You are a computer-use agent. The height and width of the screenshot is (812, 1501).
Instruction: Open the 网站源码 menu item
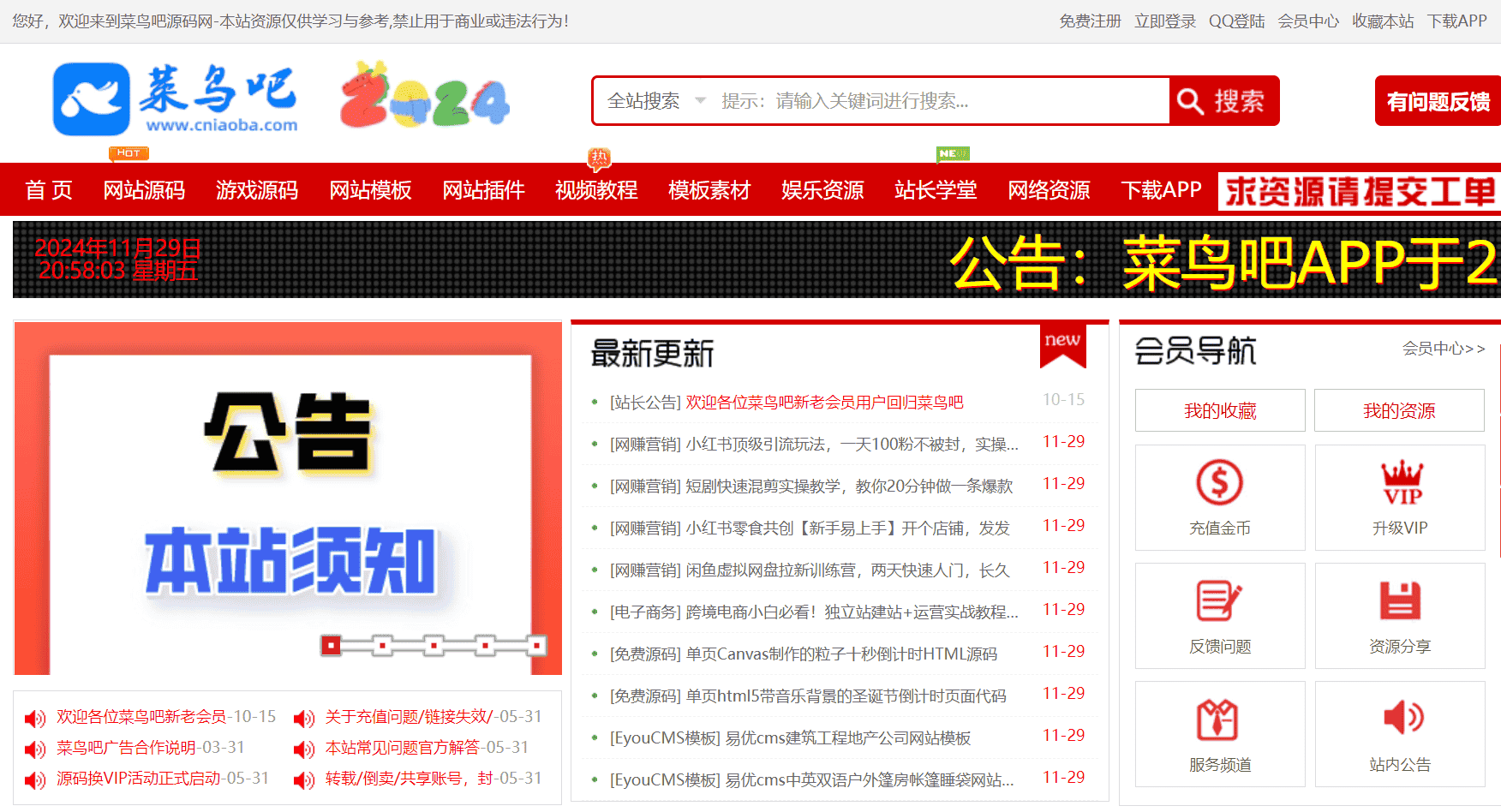144,190
